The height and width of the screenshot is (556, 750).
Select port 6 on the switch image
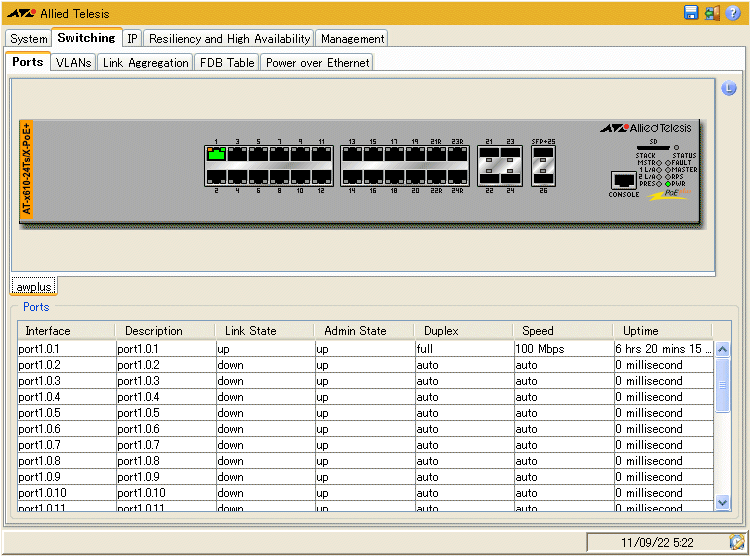(x=258, y=178)
